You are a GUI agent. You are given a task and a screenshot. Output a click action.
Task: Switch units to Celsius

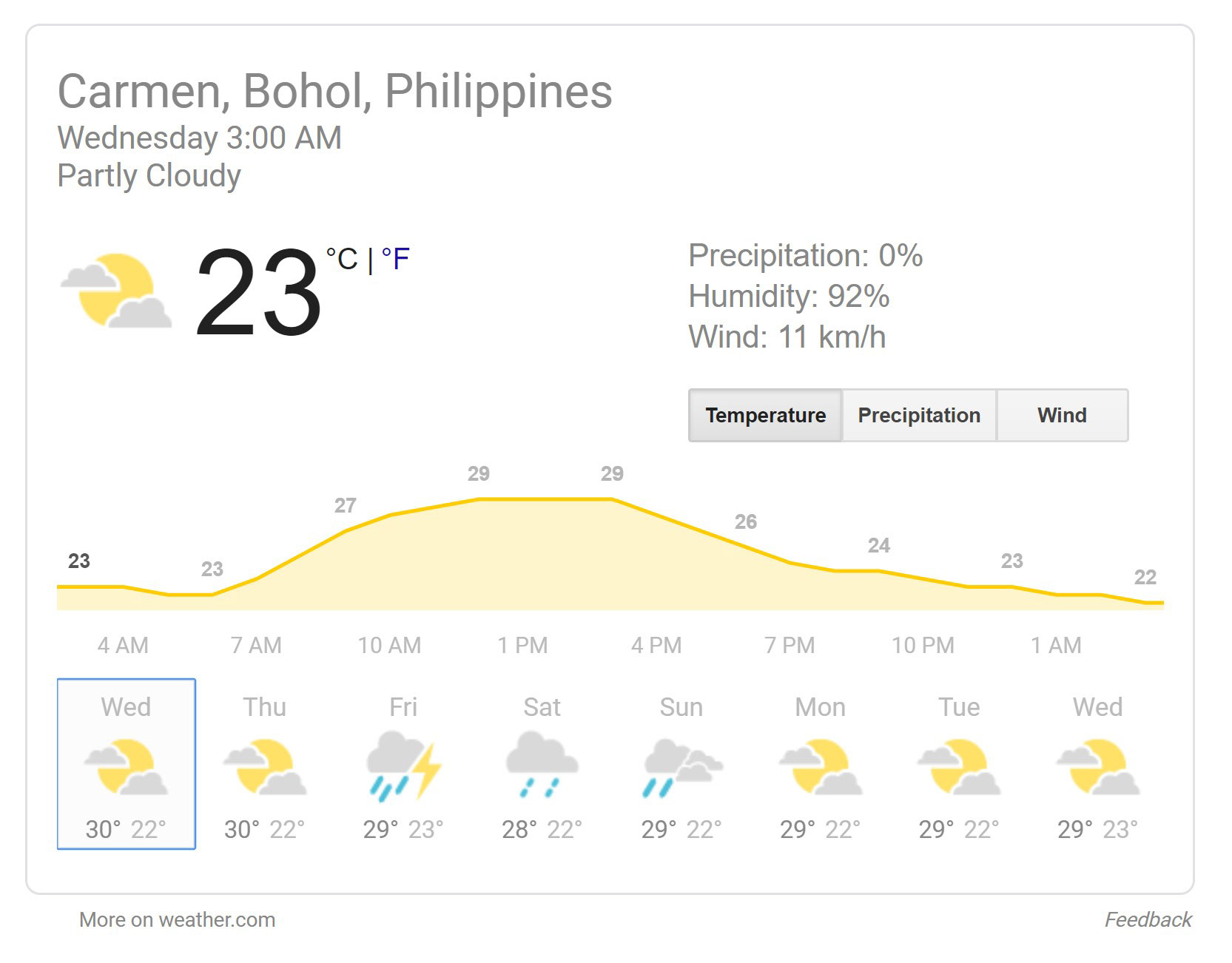click(343, 259)
